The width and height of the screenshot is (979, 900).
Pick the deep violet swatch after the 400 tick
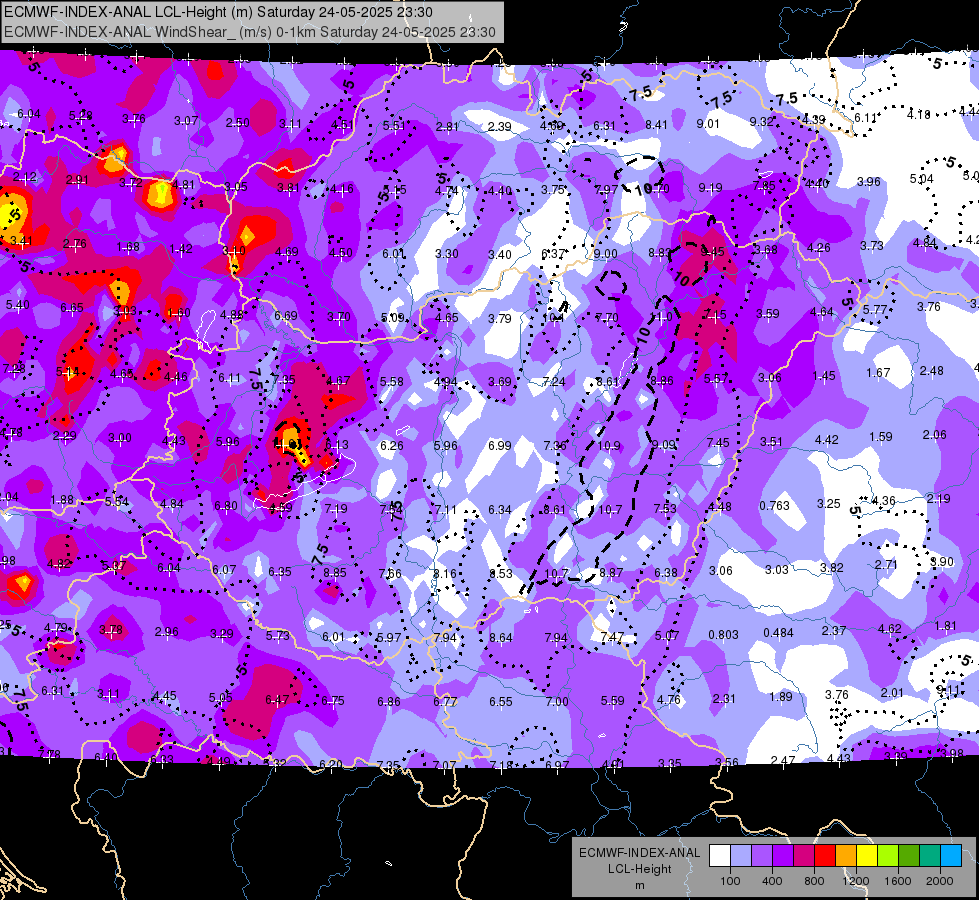tap(783, 855)
